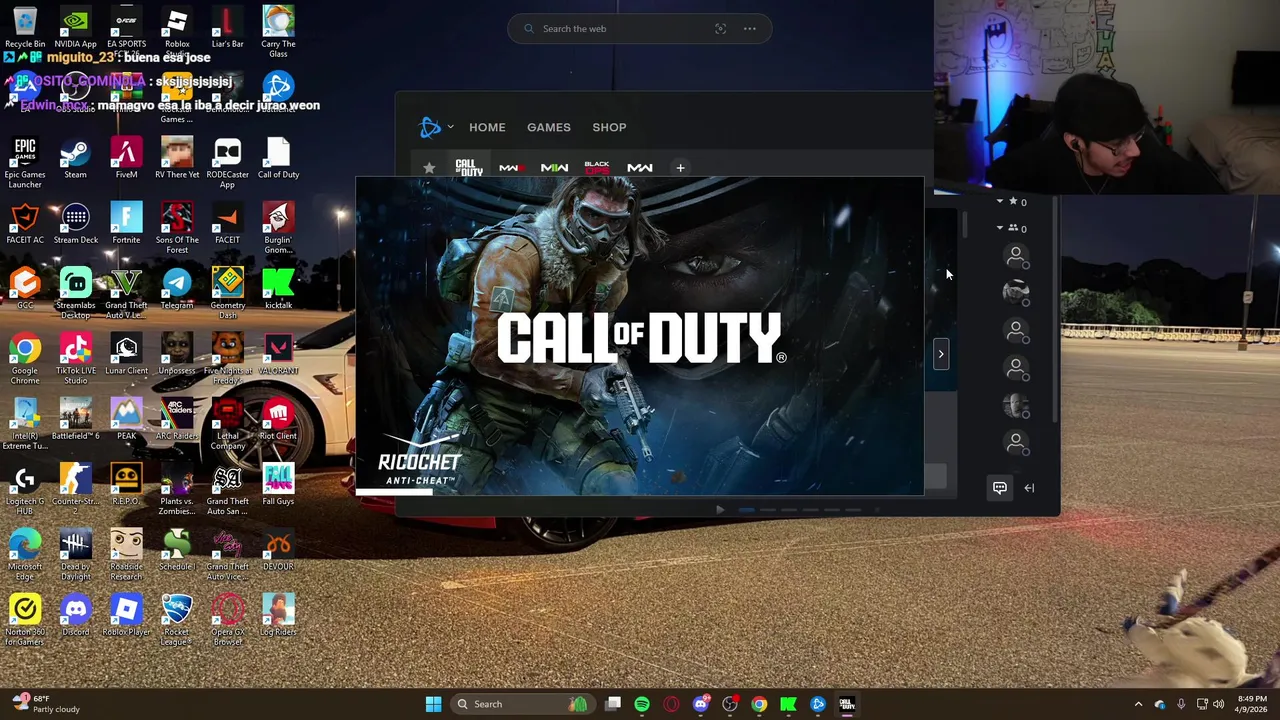Open the Lethal Company desktop shortcut
This screenshot has height=720, width=1280.
coord(227,424)
